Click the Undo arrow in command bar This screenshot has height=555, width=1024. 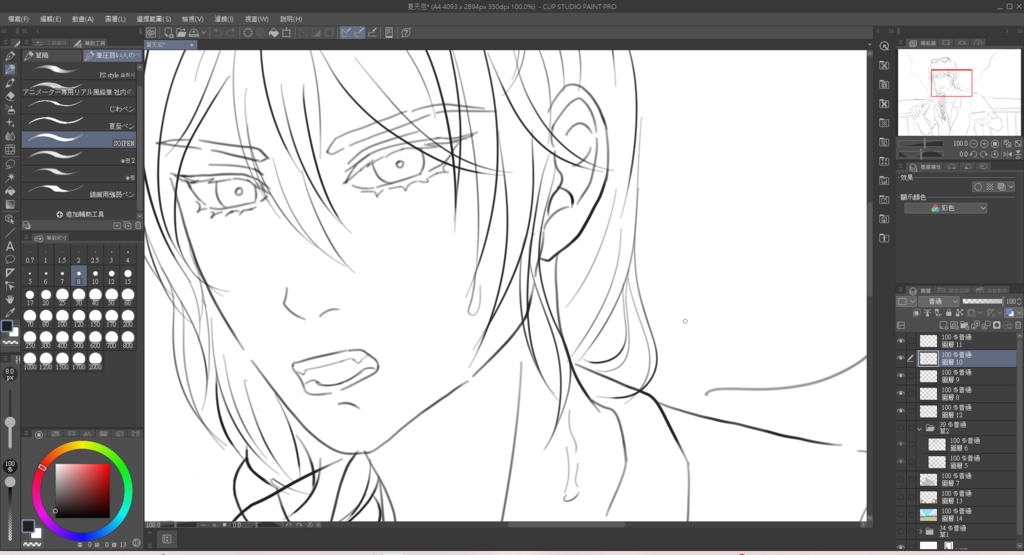[x=217, y=32]
